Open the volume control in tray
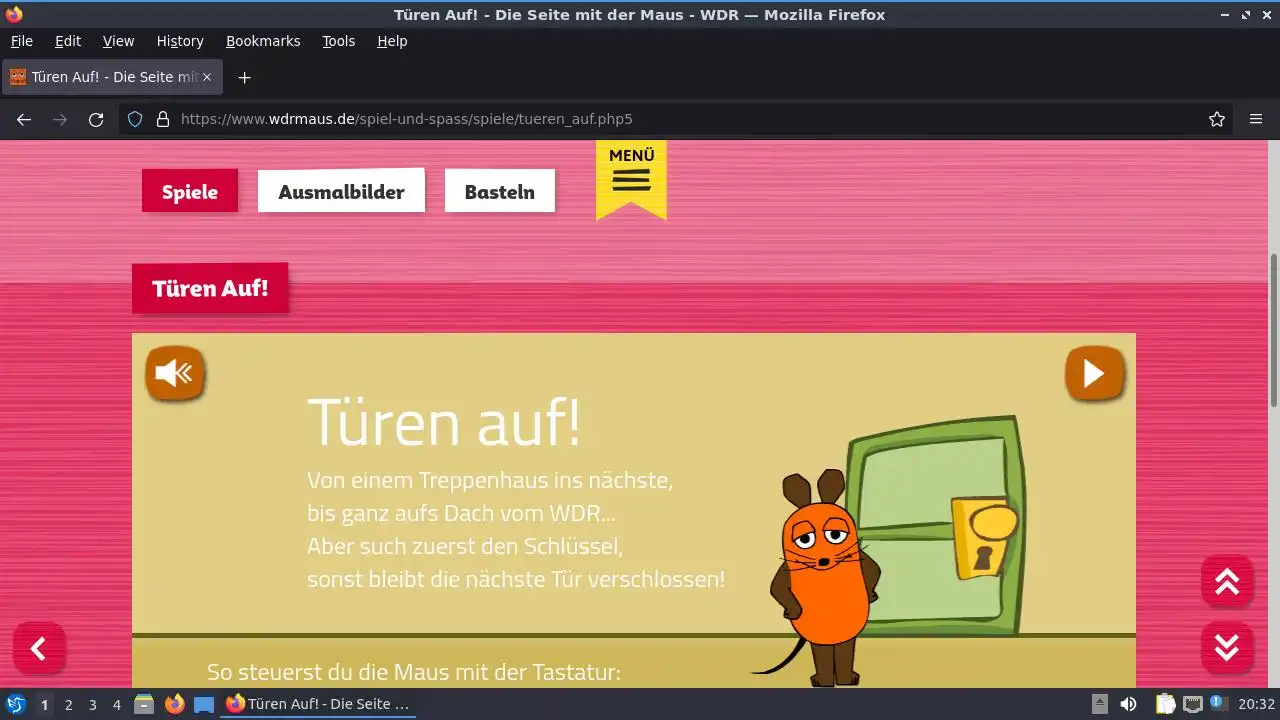 (x=1128, y=704)
